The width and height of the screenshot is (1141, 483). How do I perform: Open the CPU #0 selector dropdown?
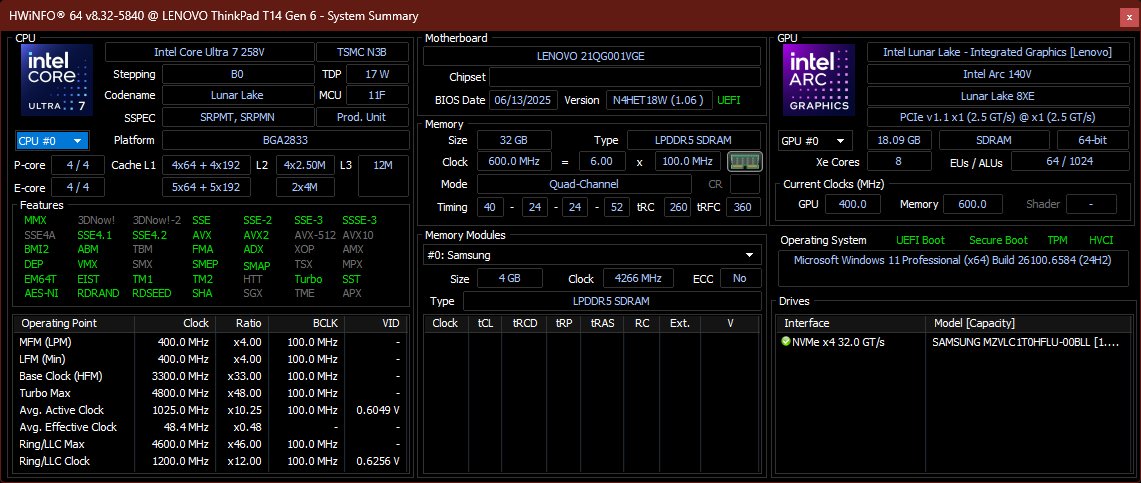52,141
